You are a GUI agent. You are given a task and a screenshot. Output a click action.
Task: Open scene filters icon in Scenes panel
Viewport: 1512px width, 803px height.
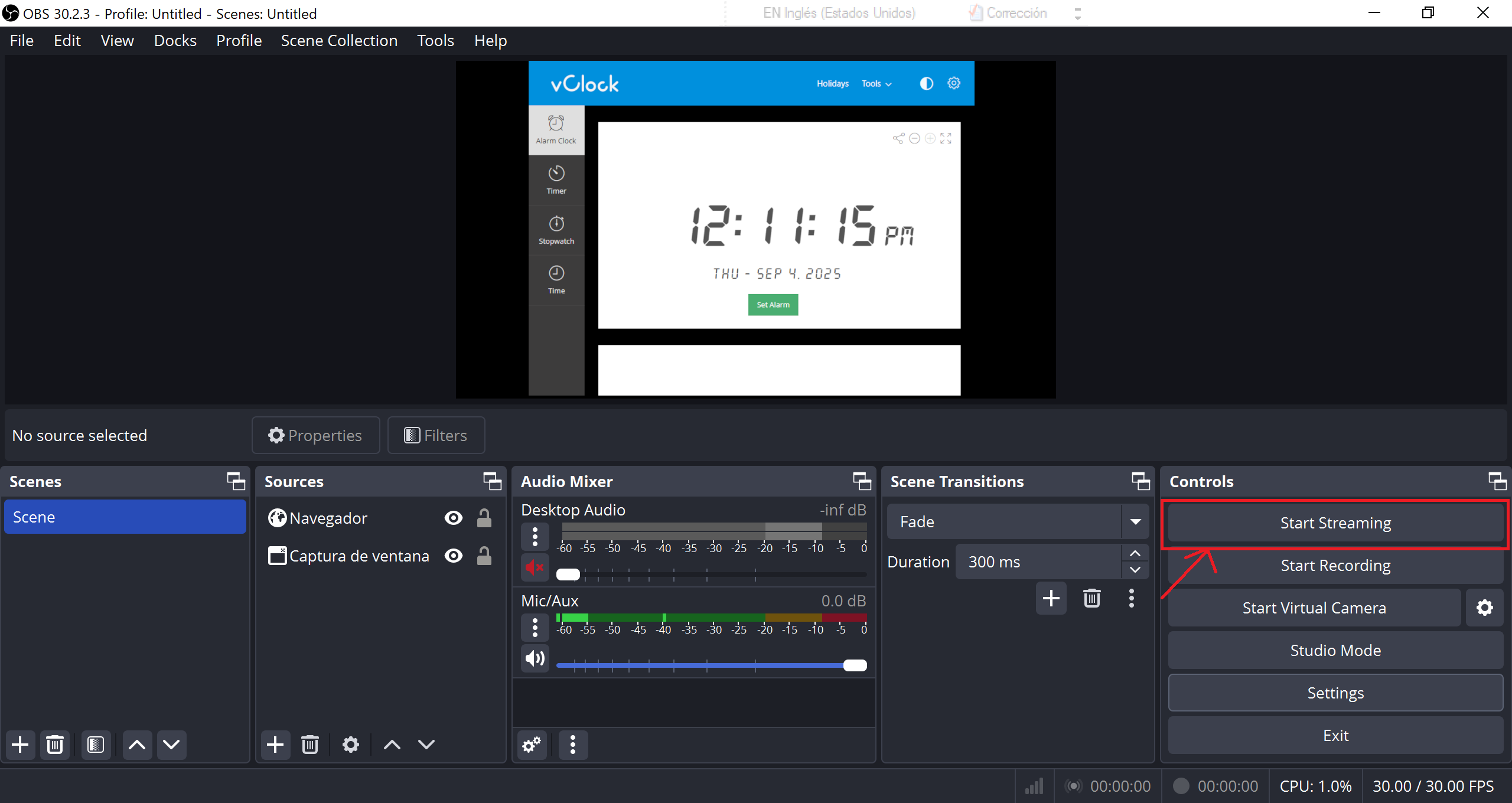coord(96,745)
